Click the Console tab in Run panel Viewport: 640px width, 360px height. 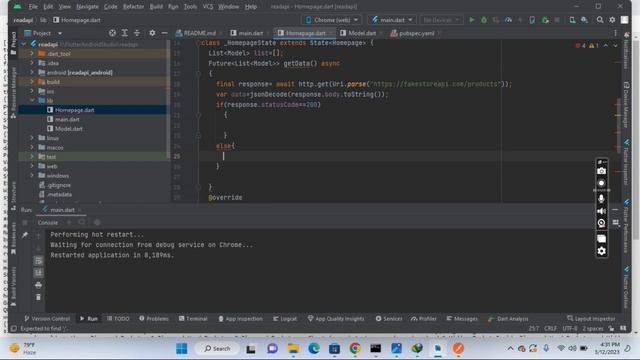(48, 222)
